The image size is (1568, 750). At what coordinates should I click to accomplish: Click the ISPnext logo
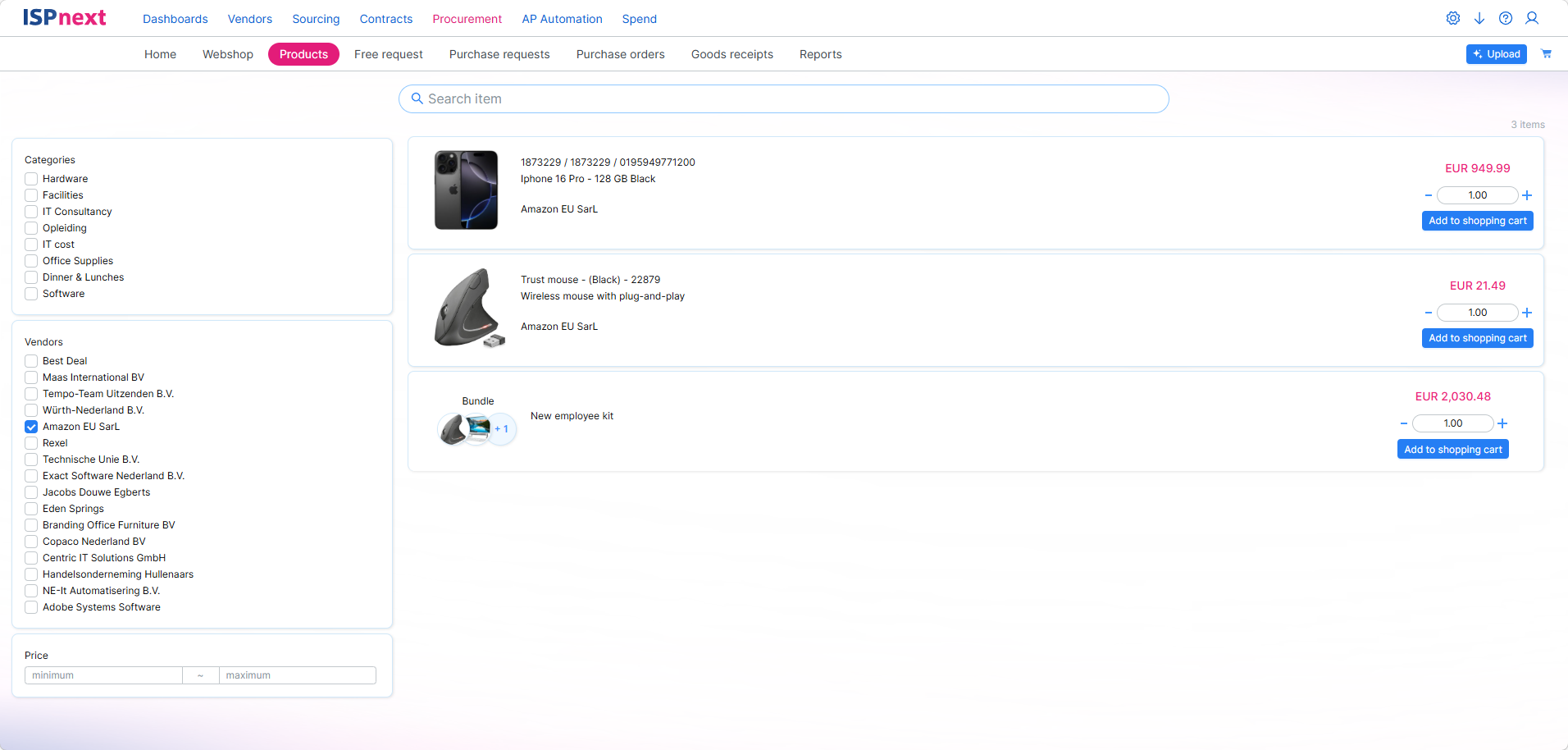coord(64,18)
